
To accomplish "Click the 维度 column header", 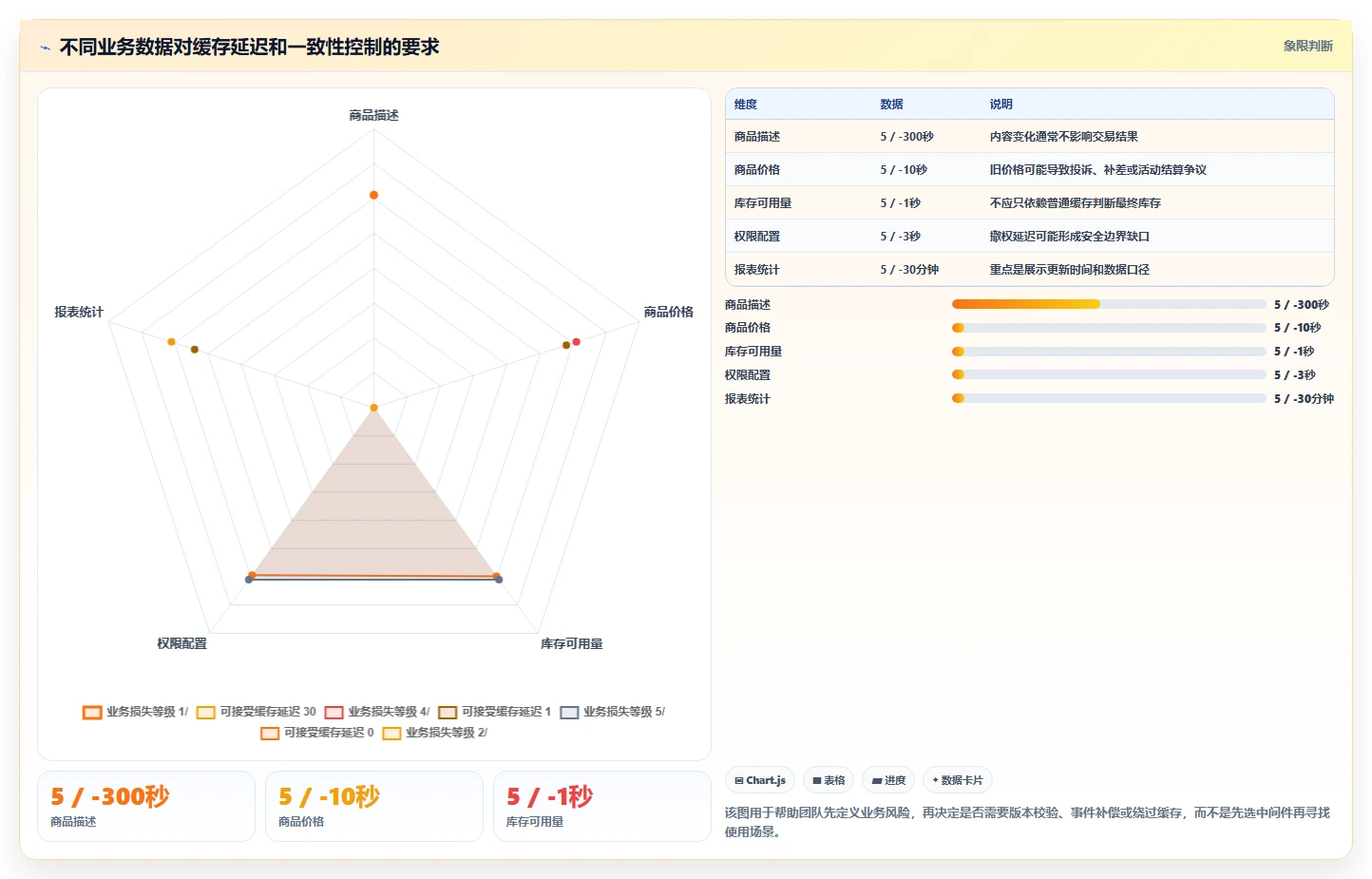I will click(746, 105).
